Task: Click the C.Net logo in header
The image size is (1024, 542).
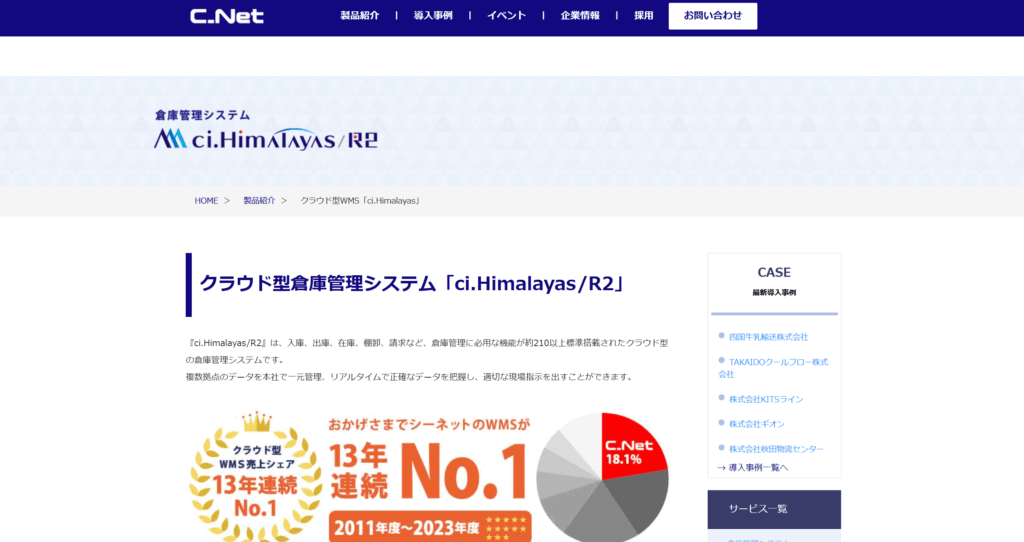Action: tap(227, 16)
